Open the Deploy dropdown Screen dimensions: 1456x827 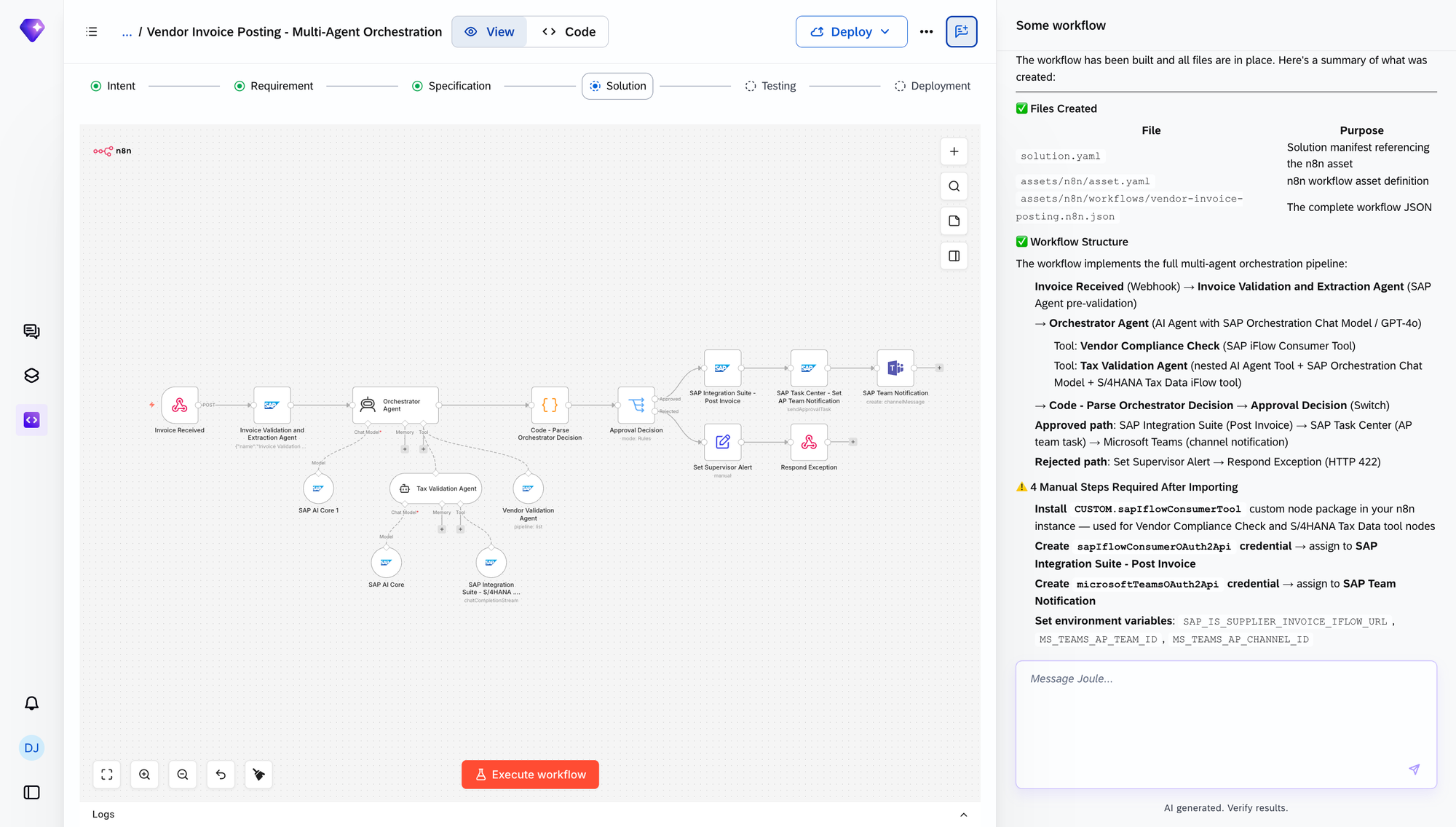point(851,32)
